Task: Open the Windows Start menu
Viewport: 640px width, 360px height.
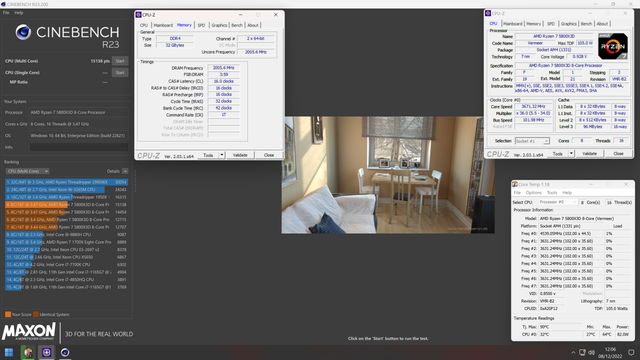Action: (9, 352)
